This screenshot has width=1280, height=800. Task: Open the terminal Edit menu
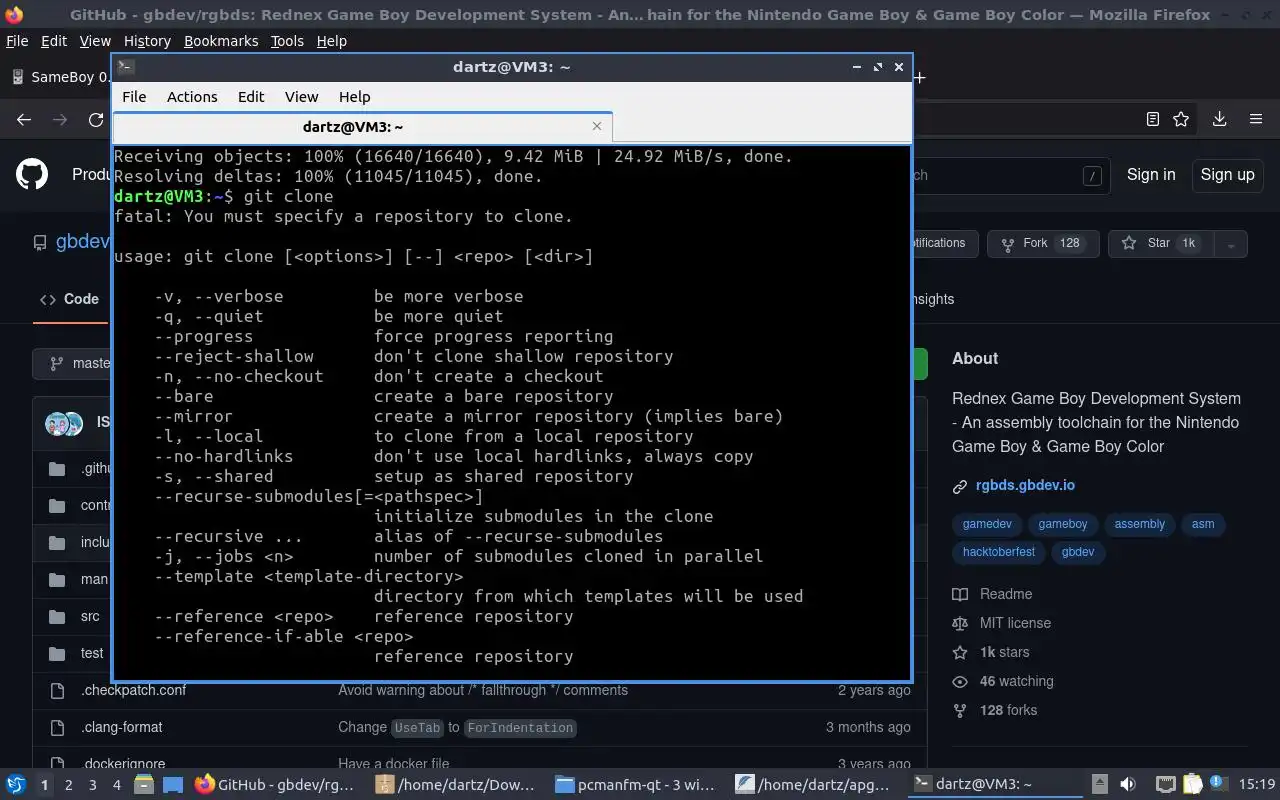pyautogui.click(x=251, y=97)
